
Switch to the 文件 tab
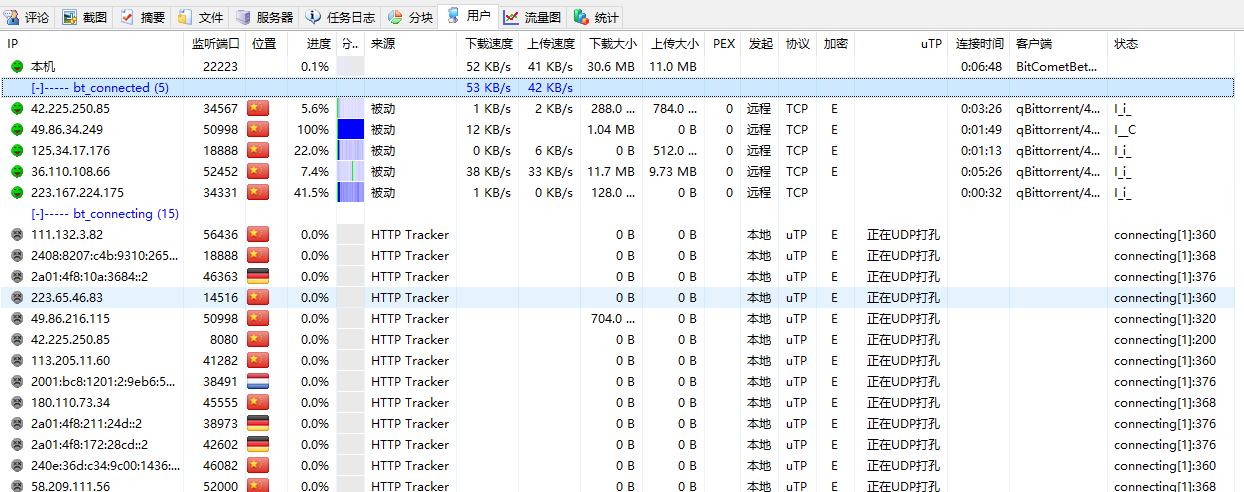(201, 17)
